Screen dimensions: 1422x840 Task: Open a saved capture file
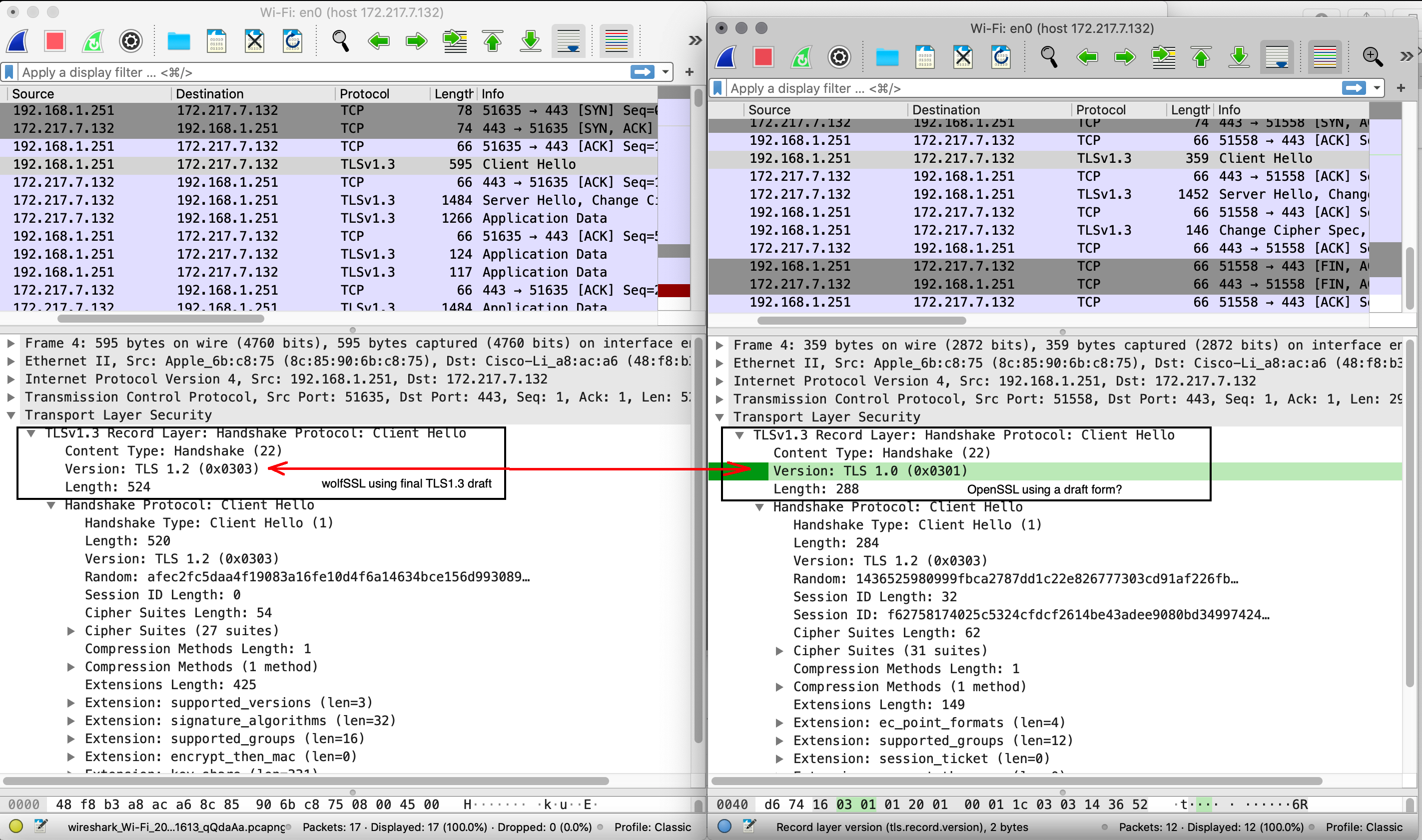178,41
